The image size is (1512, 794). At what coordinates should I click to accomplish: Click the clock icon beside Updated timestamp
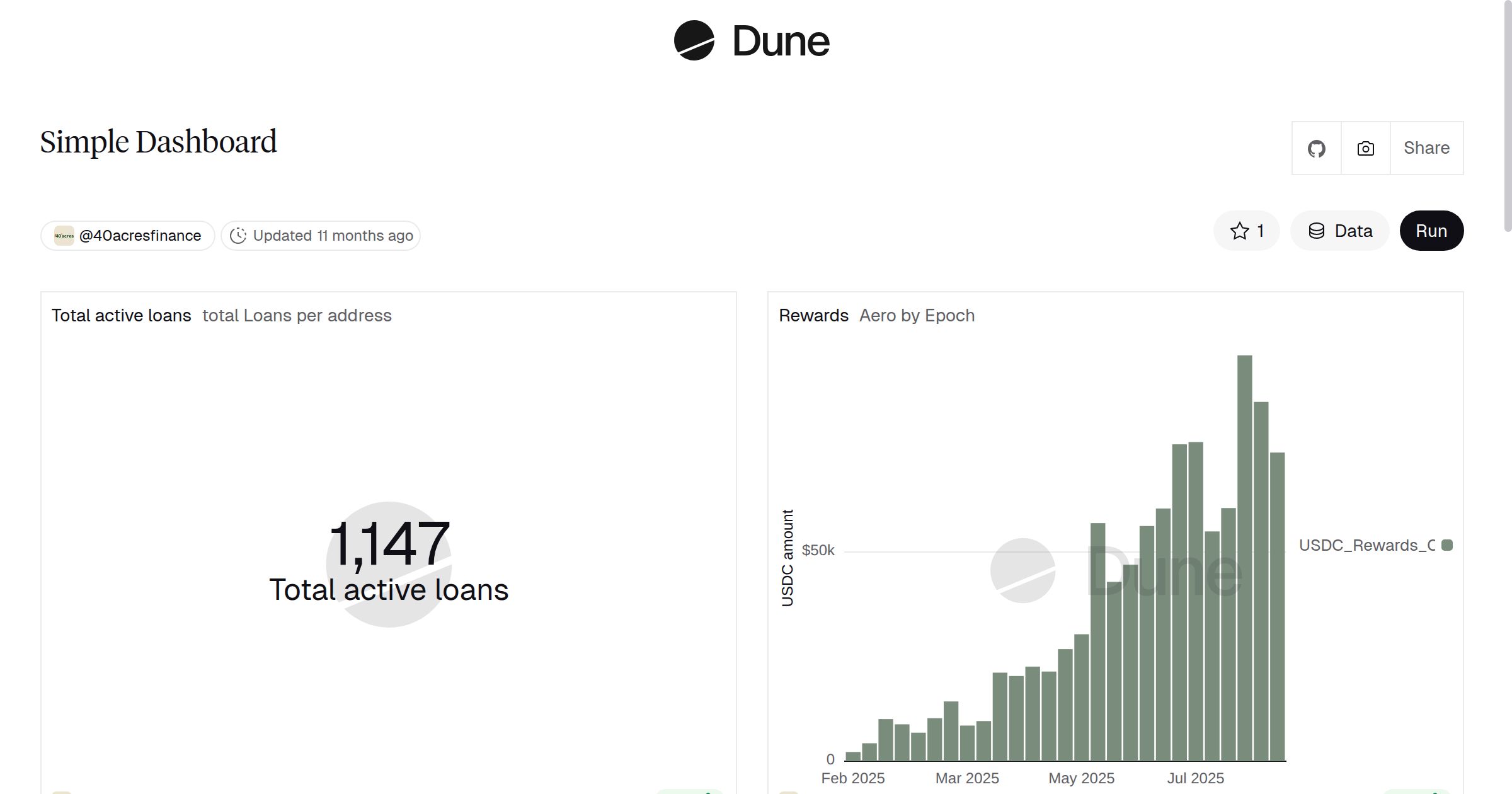click(x=238, y=235)
